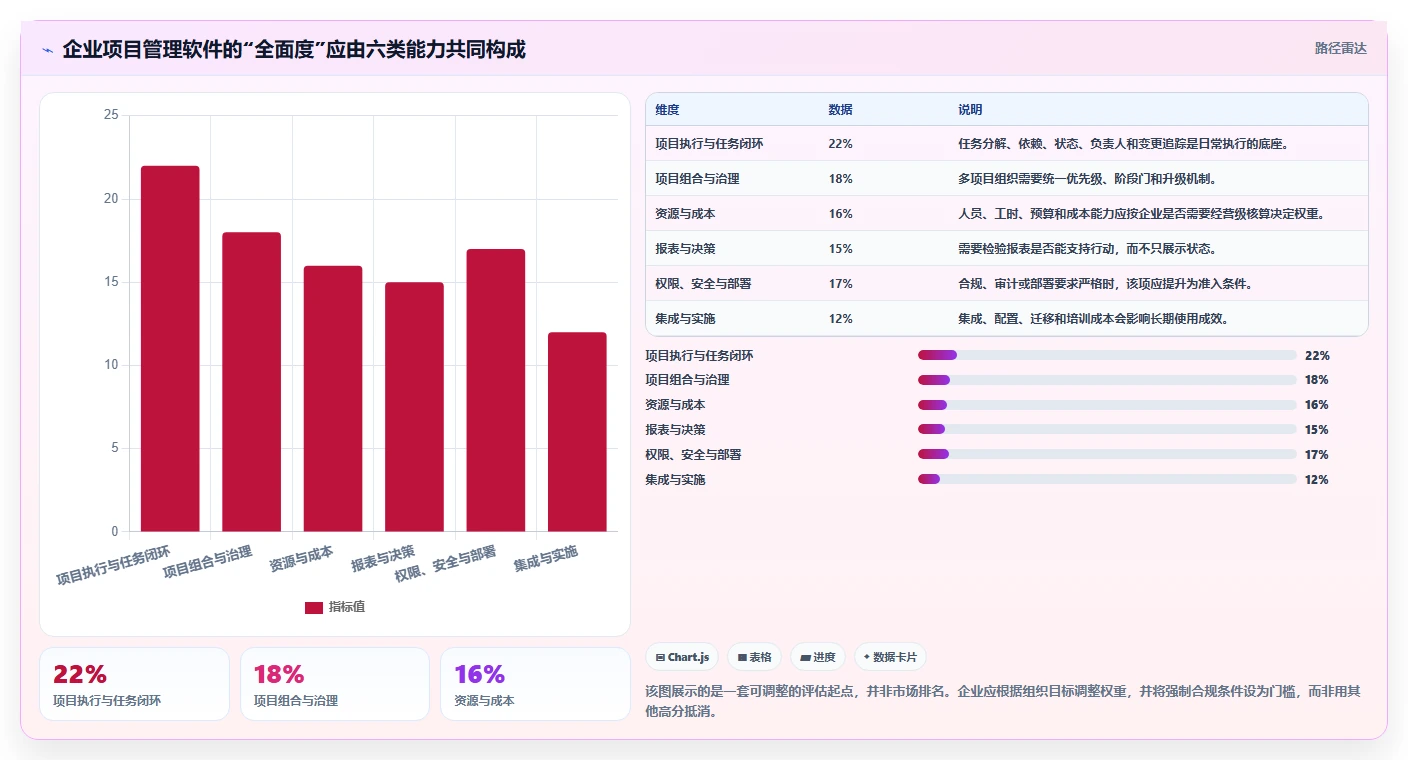
Task: Click the 指标值 legend label under the chart
Action: [347, 607]
